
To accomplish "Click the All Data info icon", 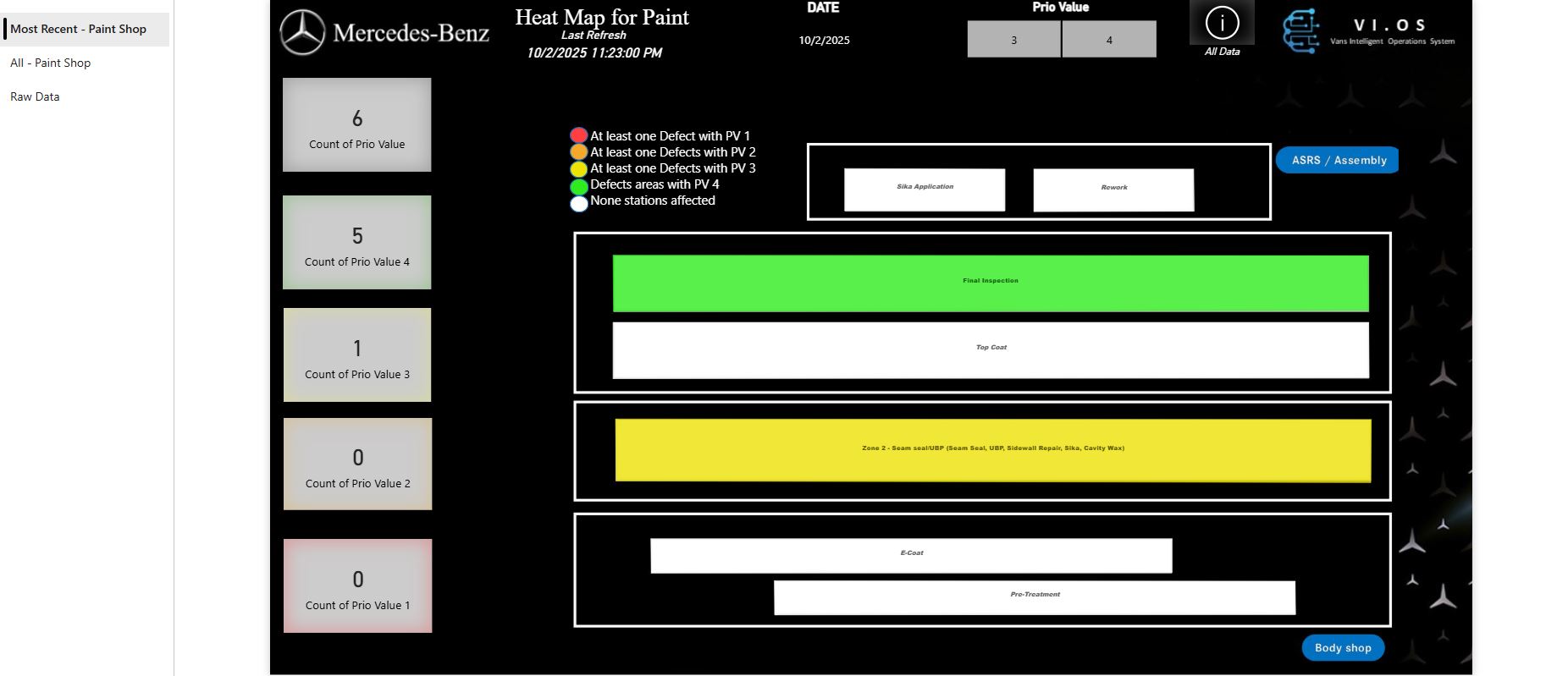I will pyautogui.click(x=1221, y=24).
